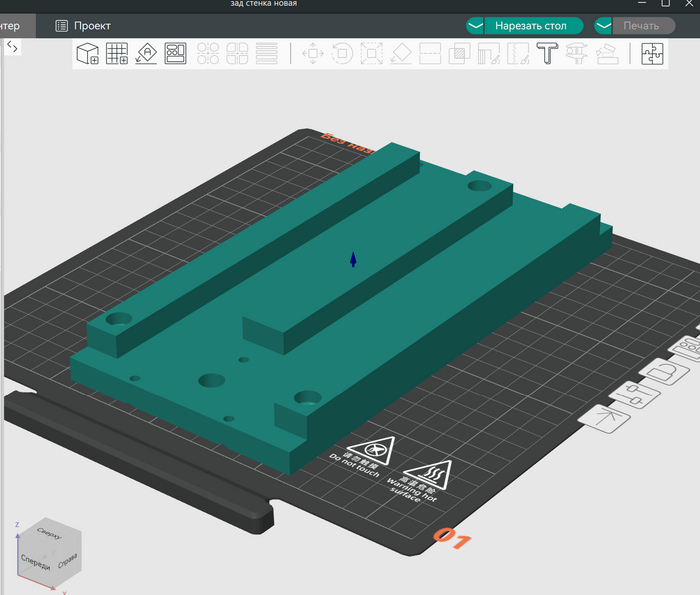Expand the dropdown arrow beside Нарезать стол

coord(475,26)
